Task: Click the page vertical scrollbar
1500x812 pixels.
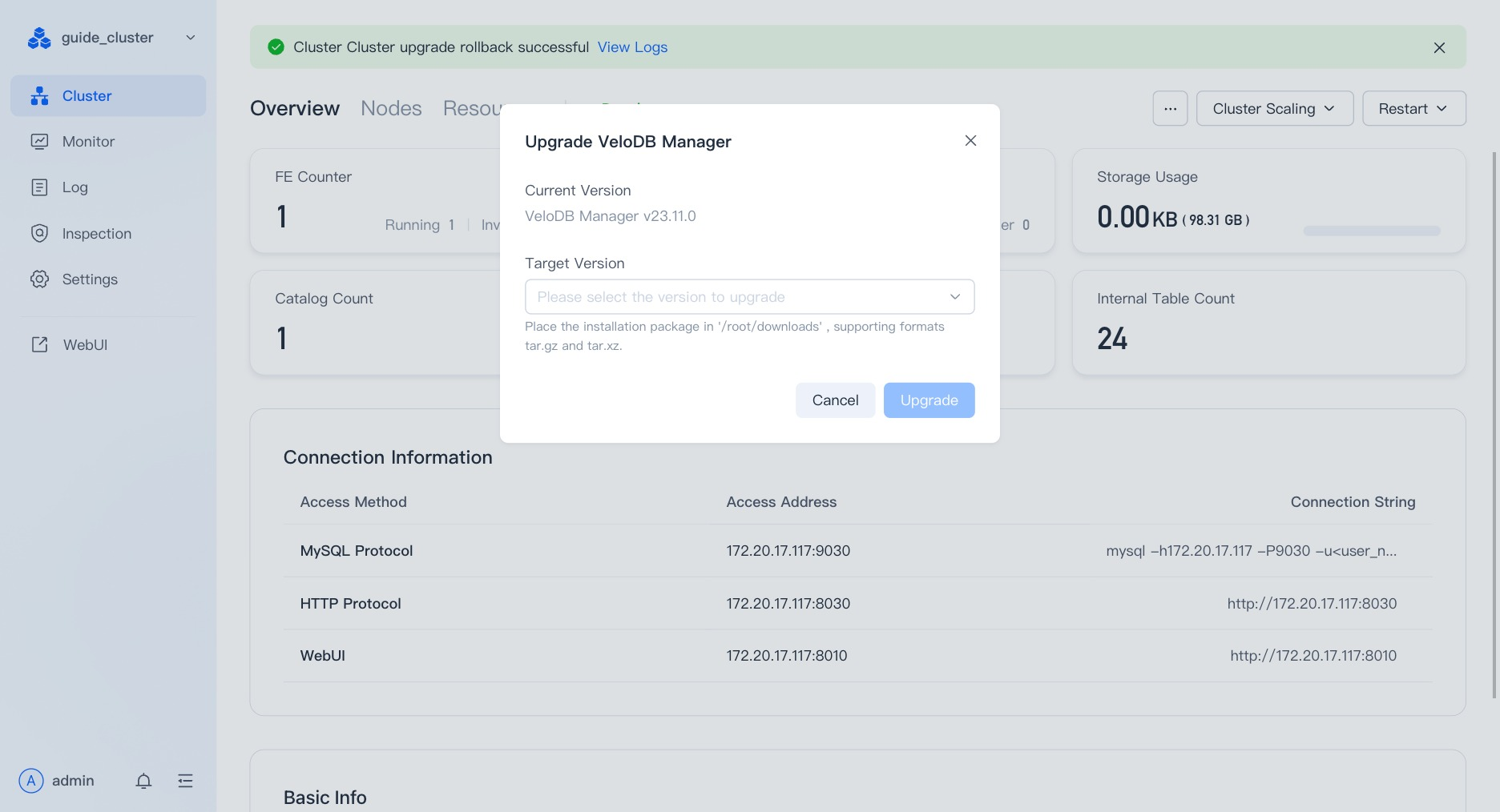Action: [1495, 424]
